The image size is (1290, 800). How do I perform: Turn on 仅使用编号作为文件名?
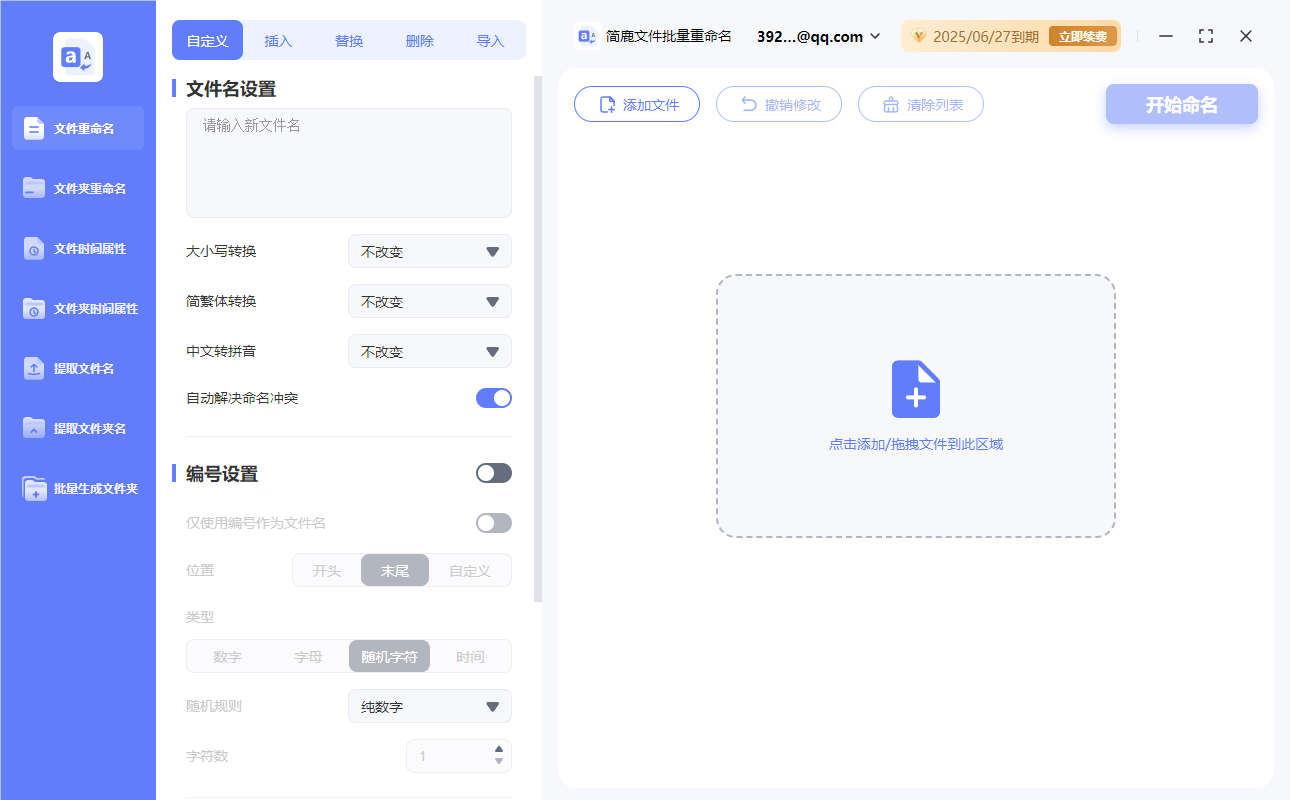(x=493, y=522)
